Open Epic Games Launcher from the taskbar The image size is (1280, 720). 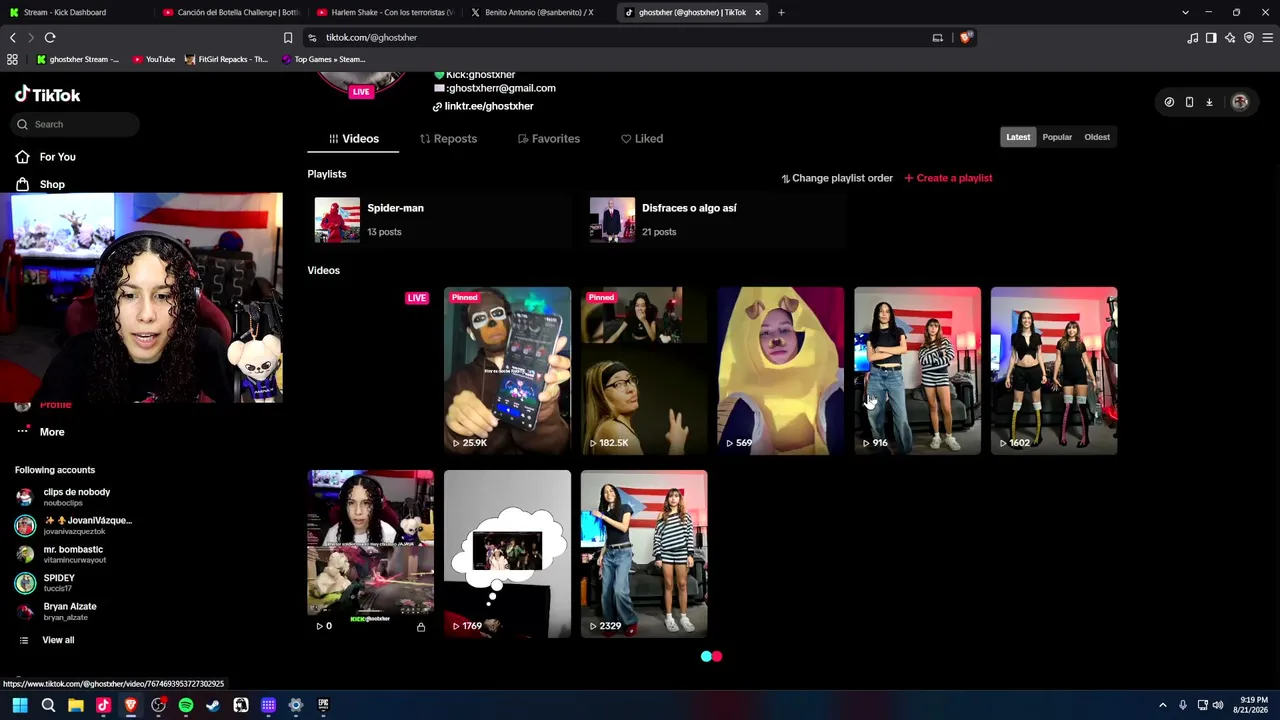(323, 705)
